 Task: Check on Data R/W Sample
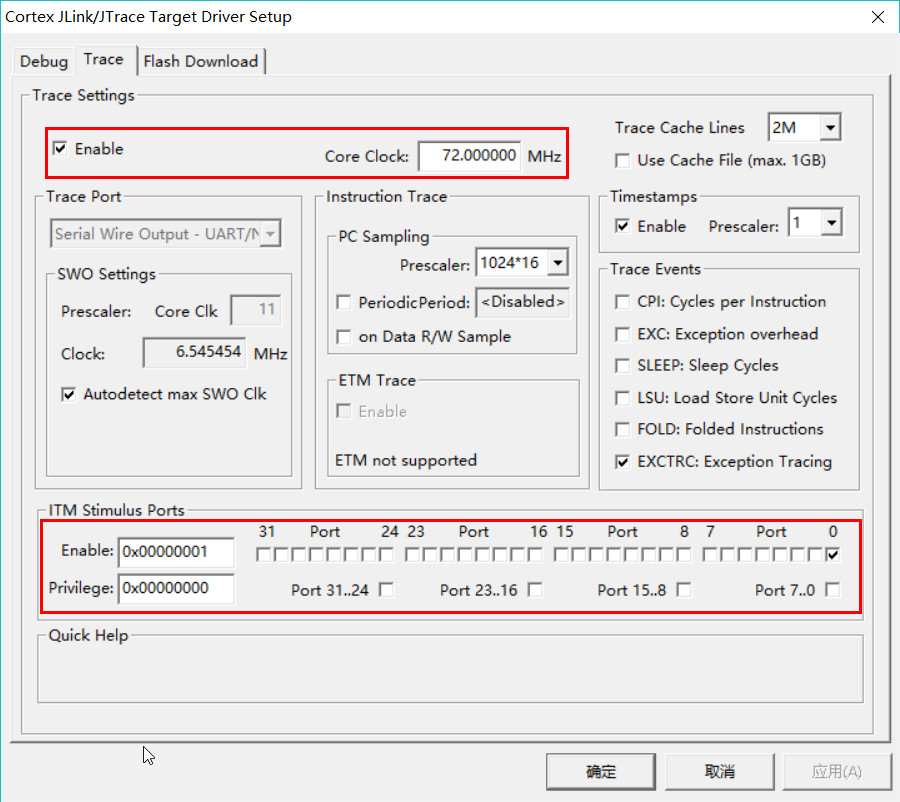(x=344, y=337)
